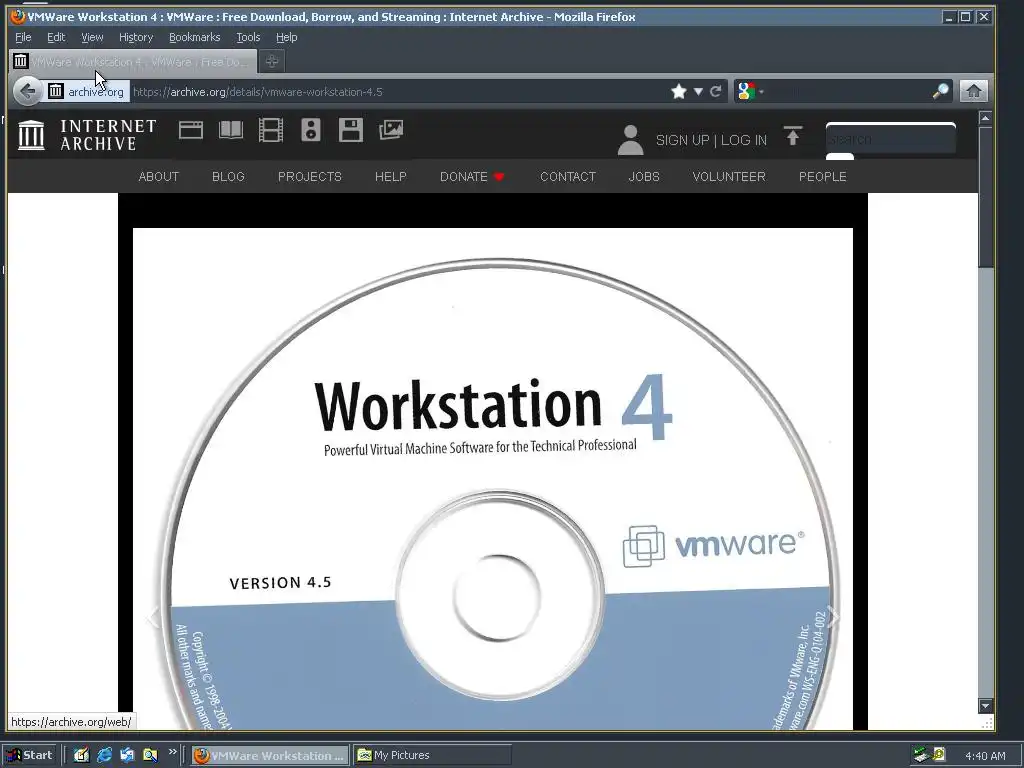Open a new tab with plus button
This screenshot has width=1024, height=768.
click(x=272, y=61)
